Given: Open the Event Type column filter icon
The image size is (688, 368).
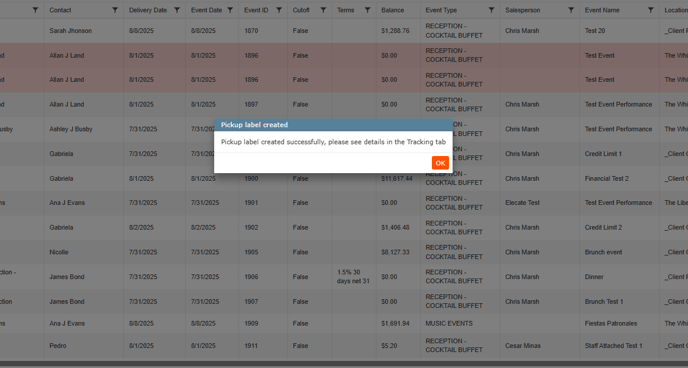Looking at the screenshot, I should click(x=491, y=10).
